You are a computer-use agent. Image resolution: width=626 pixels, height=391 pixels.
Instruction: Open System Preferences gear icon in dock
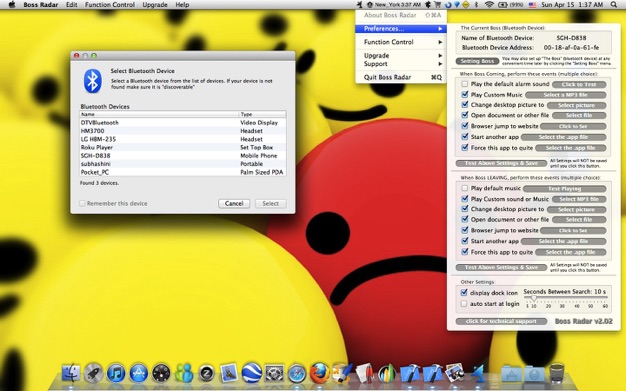click(x=275, y=374)
